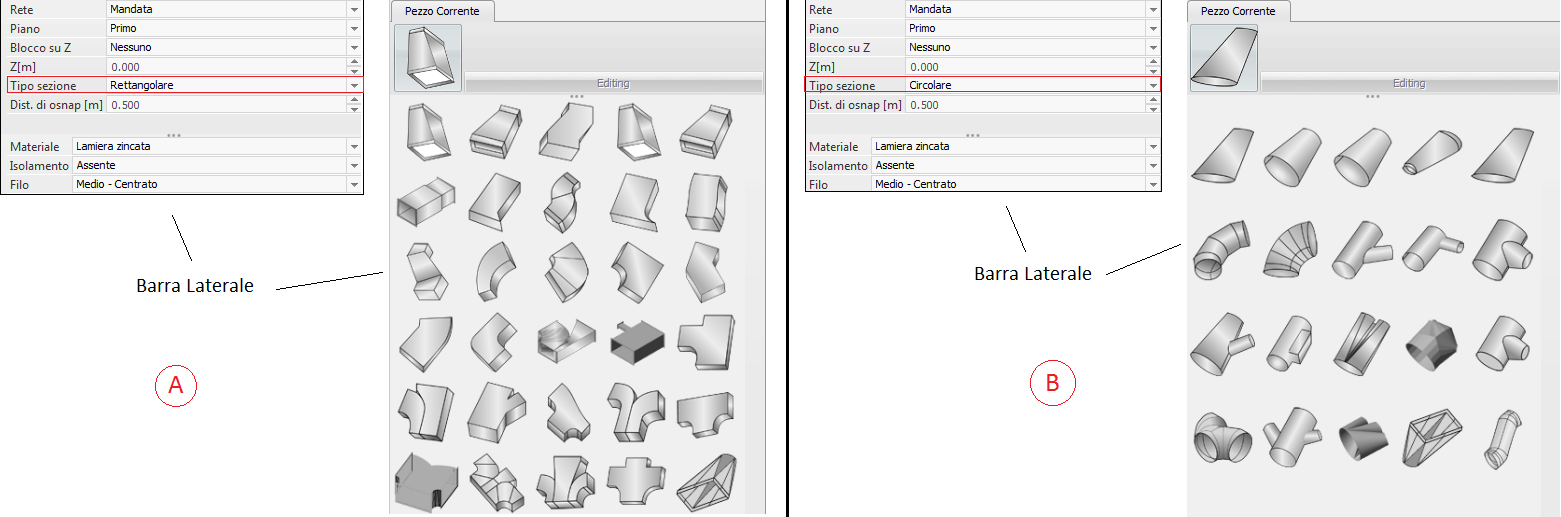Screen dimensions: 1561x517
Task: Open the Tipo sezione dropdown showing Circolare
Action: (1153, 86)
